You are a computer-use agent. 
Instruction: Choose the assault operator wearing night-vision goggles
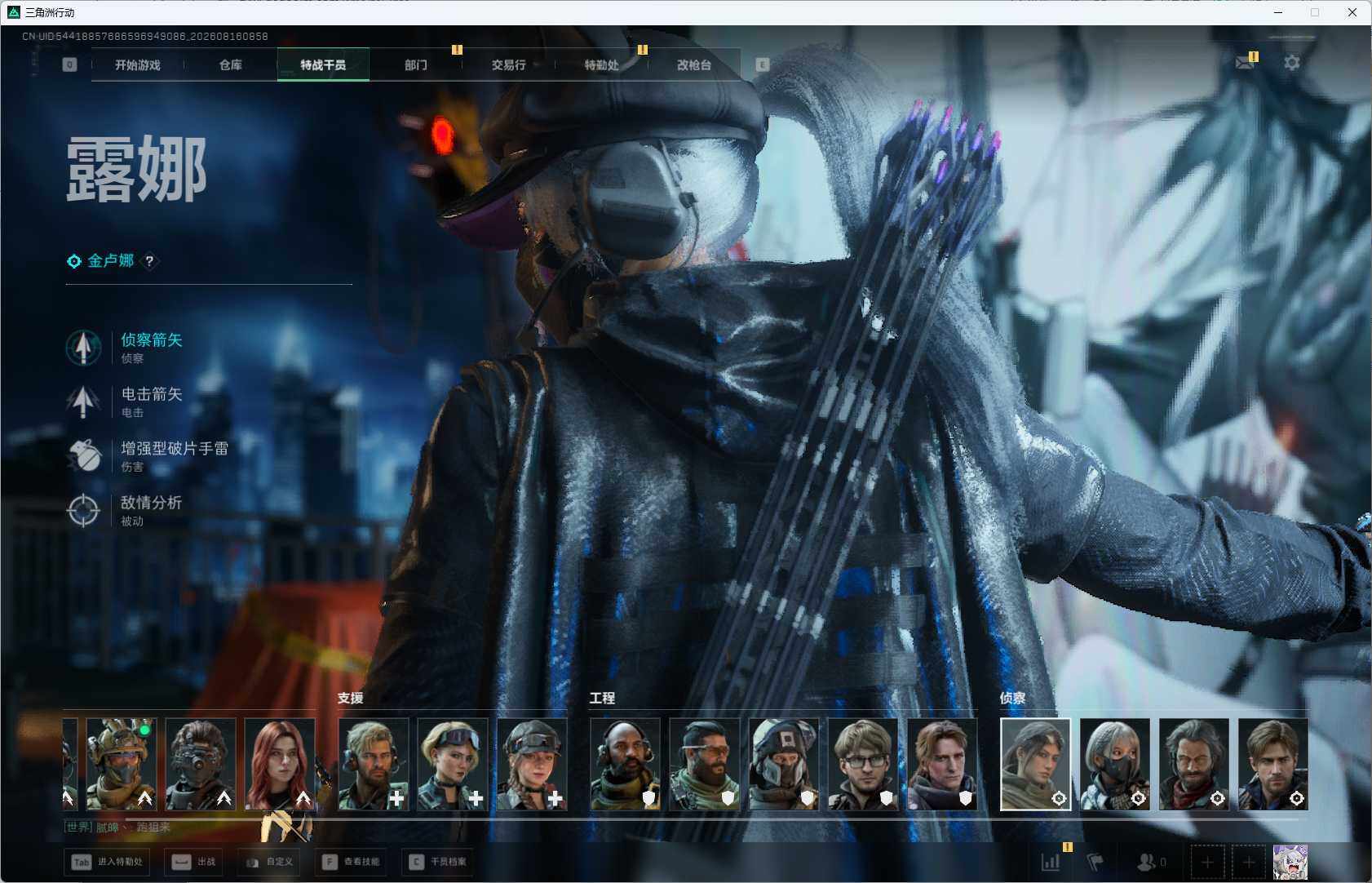[201, 764]
